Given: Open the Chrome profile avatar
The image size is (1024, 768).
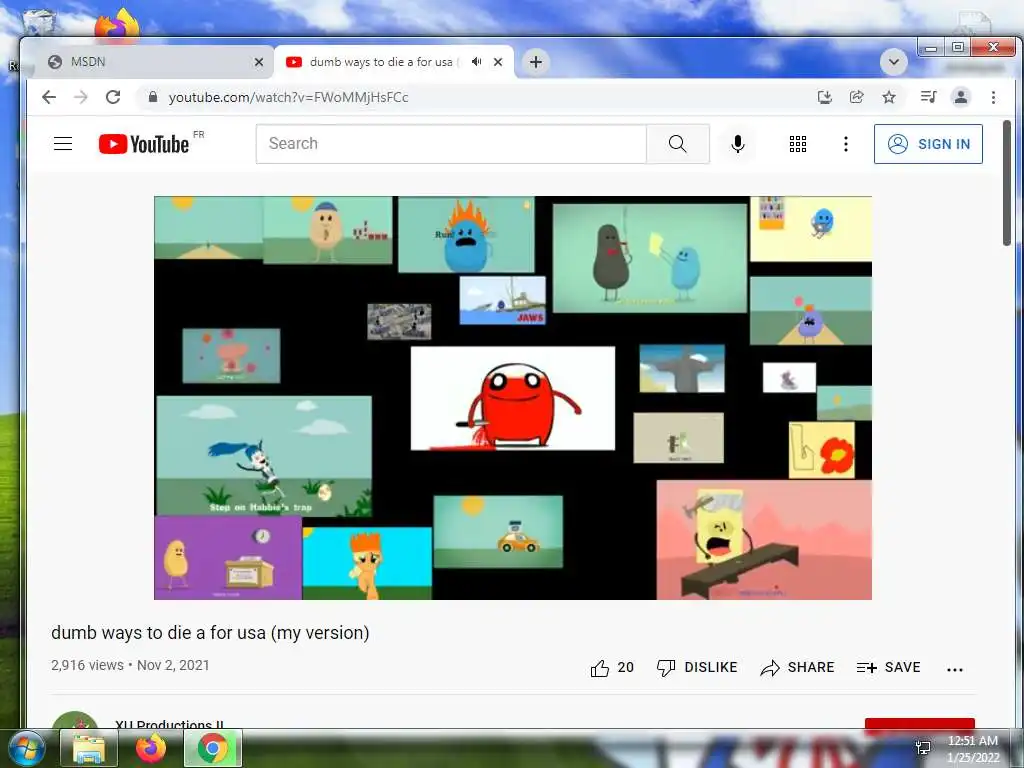Looking at the screenshot, I should click(961, 97).
